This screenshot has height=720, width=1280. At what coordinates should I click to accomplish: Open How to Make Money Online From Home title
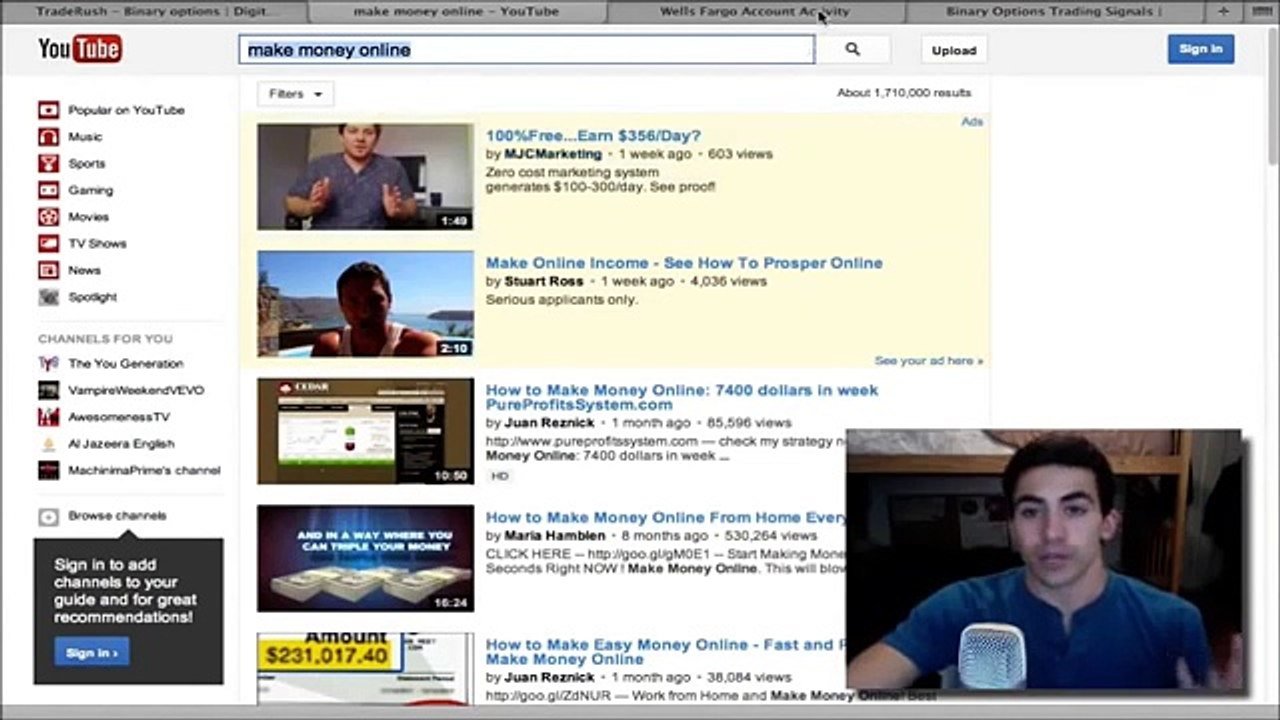[666, 517]
